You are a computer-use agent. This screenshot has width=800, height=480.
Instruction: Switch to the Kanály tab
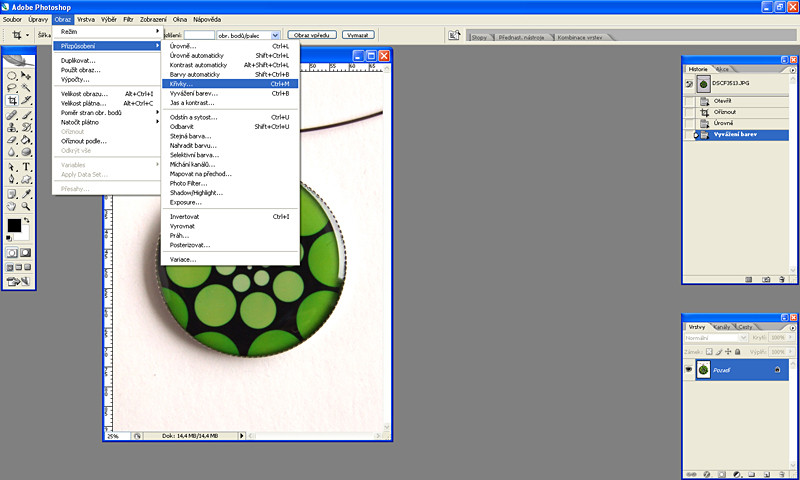pos(722,327)
